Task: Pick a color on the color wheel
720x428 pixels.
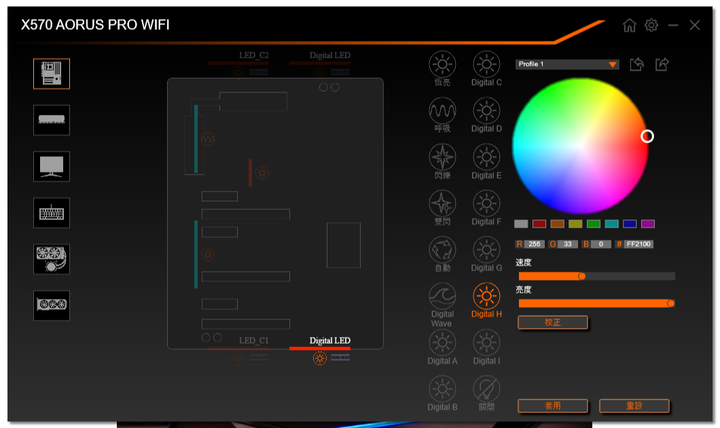Action: (x=580, y=146)
